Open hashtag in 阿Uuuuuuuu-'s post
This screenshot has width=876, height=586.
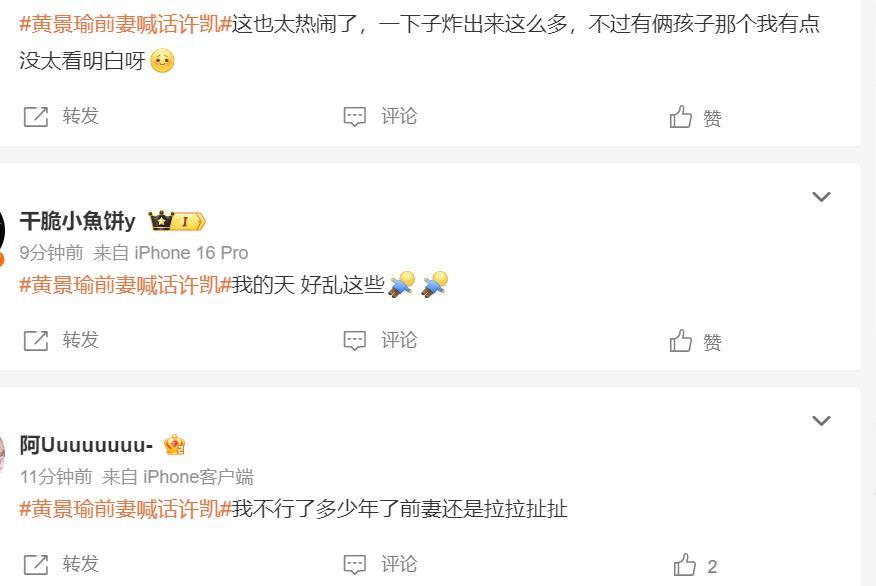click(x=126, y=509)
